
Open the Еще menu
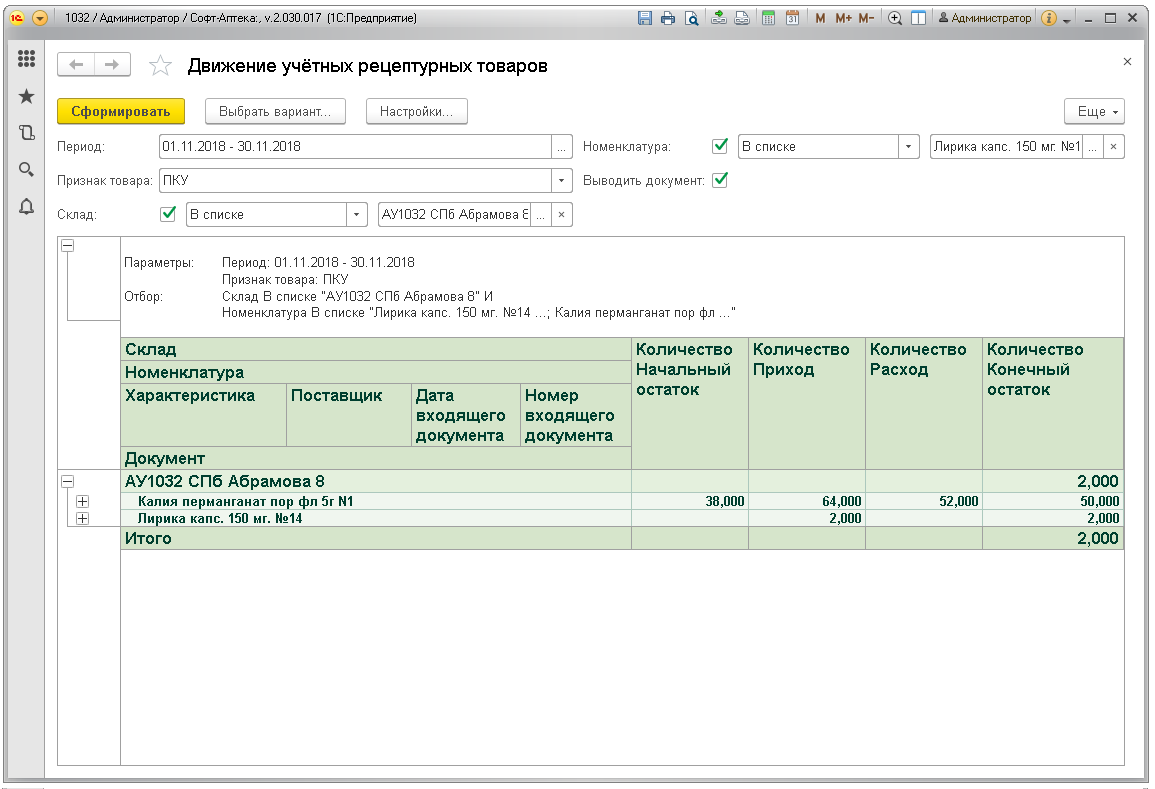1095,111
